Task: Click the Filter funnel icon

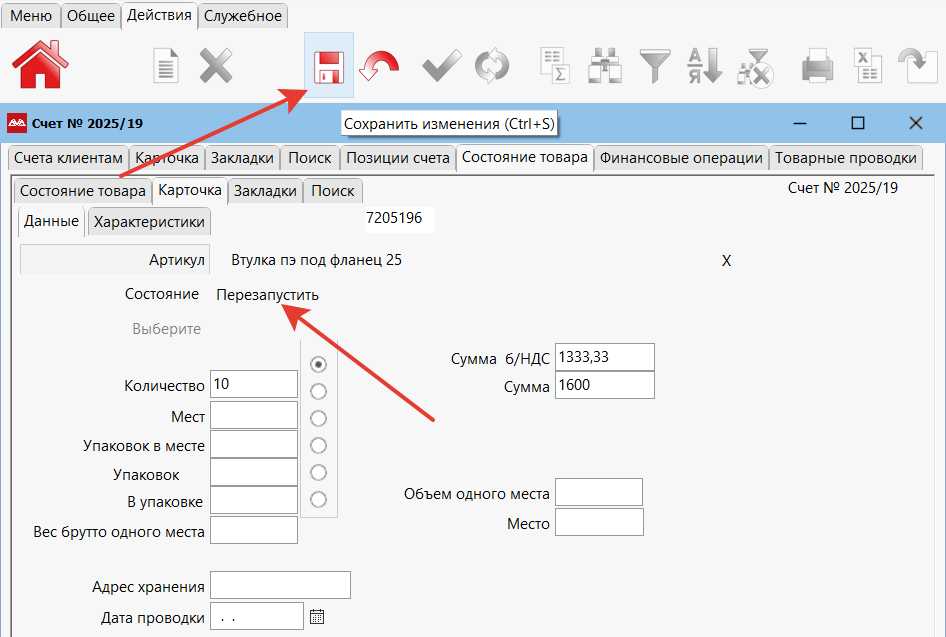Action: [656, 67]
